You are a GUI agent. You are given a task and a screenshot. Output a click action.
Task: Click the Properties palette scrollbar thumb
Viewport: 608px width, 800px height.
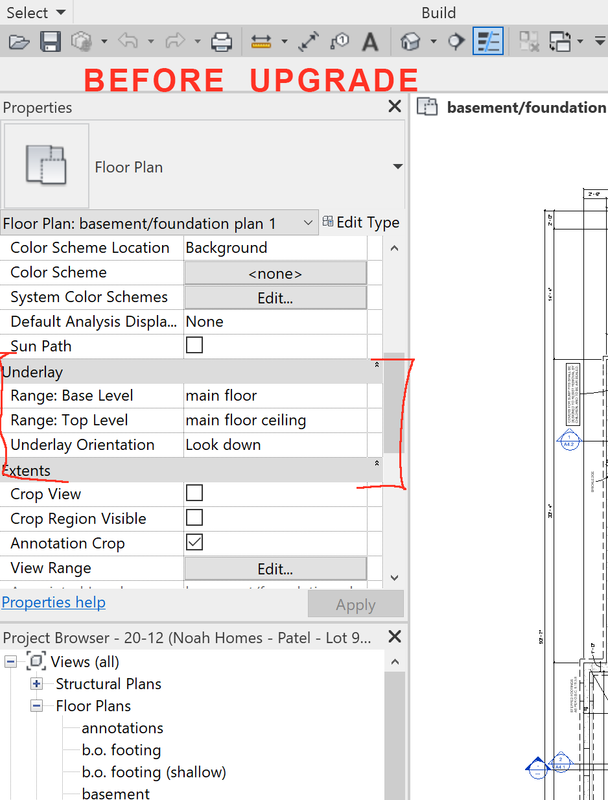point(394,403)
